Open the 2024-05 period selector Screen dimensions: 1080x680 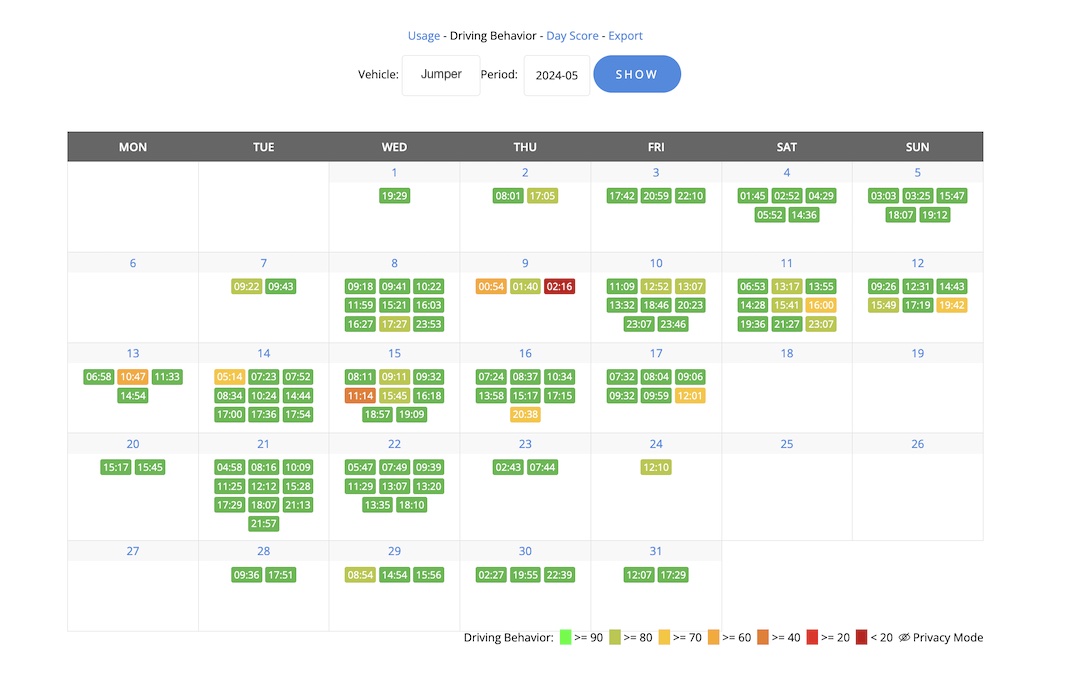pyautogui.click(x=557, y=75)
